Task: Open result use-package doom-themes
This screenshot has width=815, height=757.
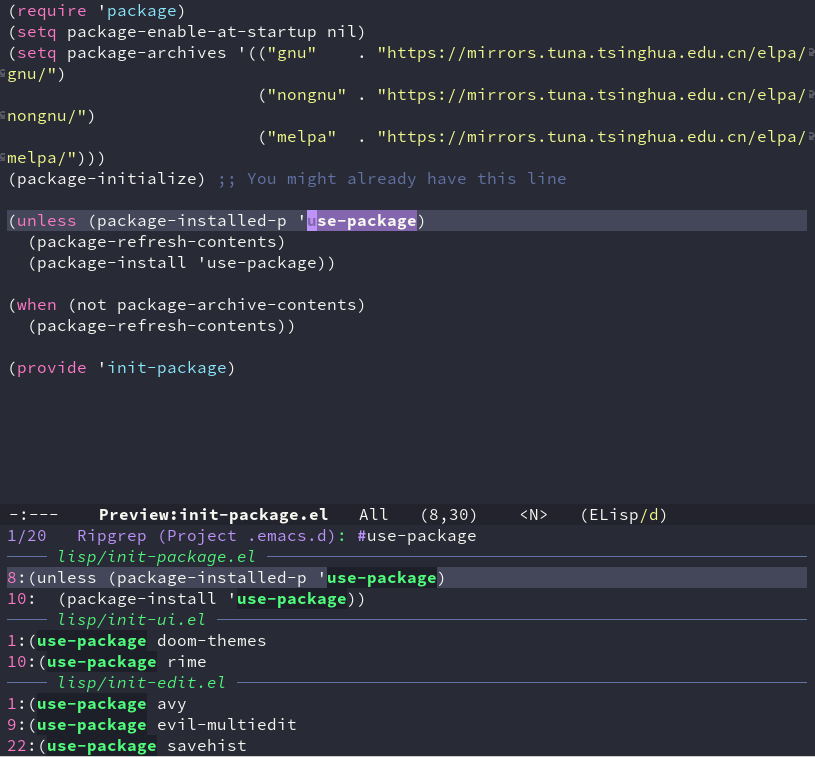Action: pyautogui.click(x=137, y=641)
